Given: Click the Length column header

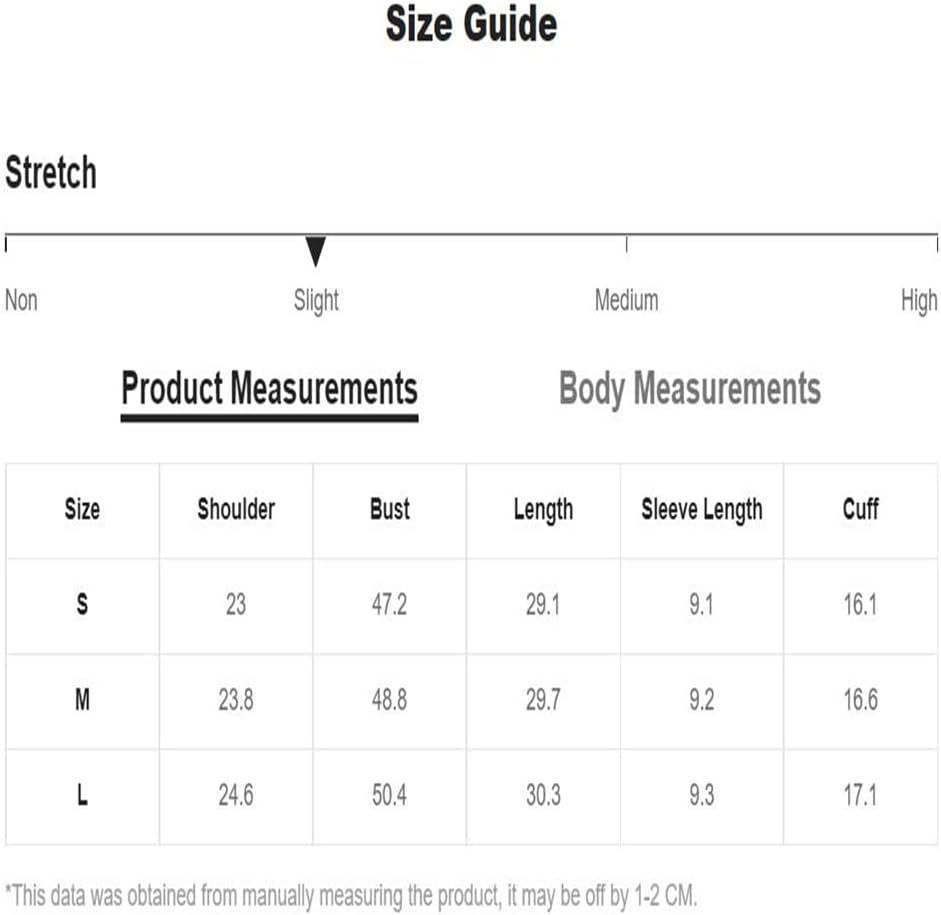Looking at the screenshot, I should [x=543, y=511].
